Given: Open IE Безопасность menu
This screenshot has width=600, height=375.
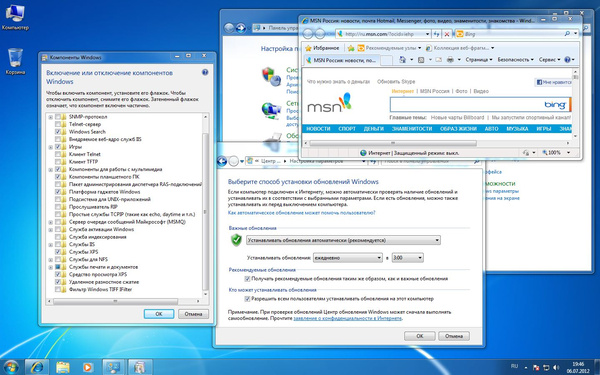Looking at the screenshot, I should click(x=515, y=60).
